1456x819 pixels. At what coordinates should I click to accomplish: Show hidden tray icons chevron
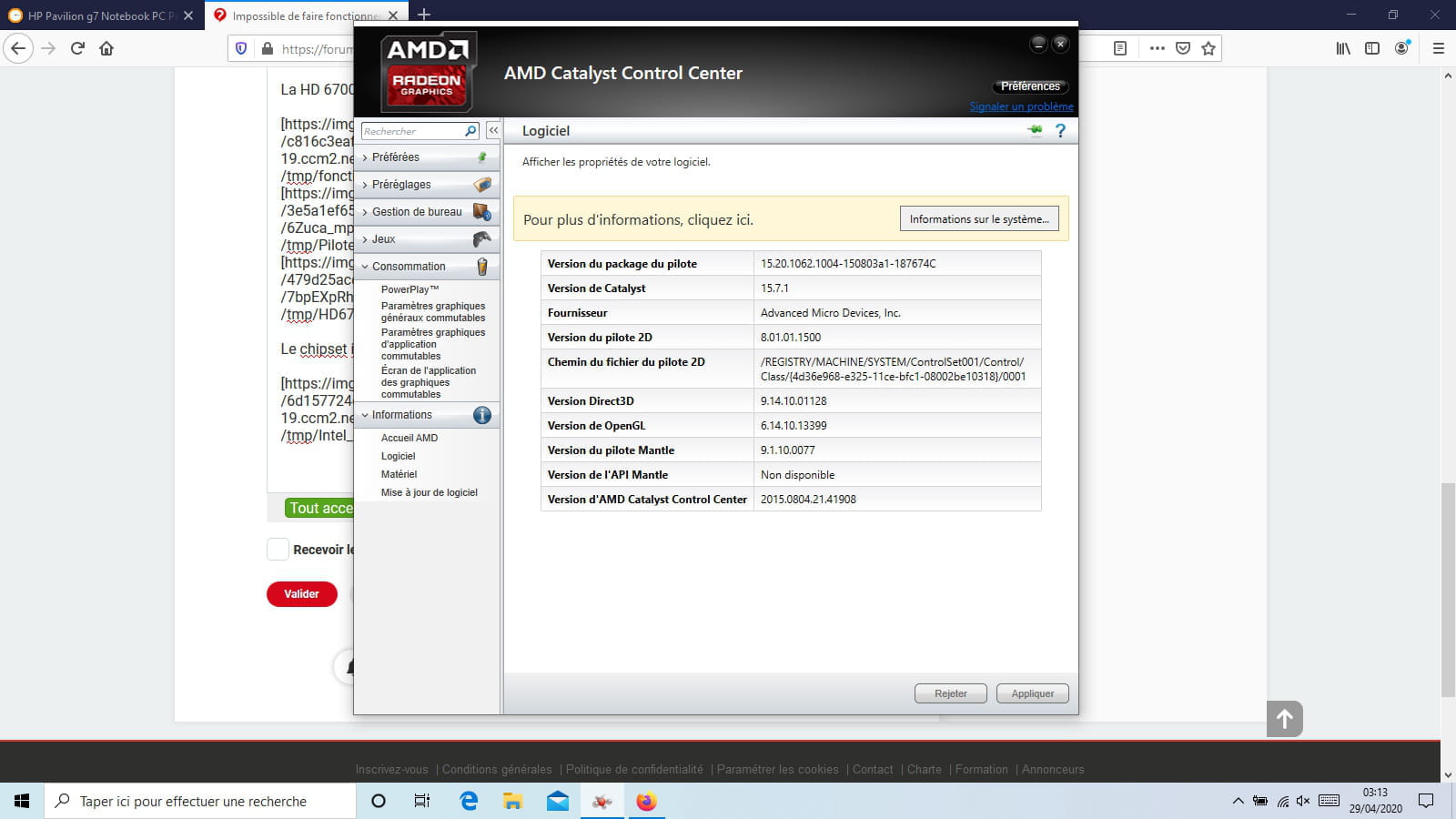pos(1238,801)
